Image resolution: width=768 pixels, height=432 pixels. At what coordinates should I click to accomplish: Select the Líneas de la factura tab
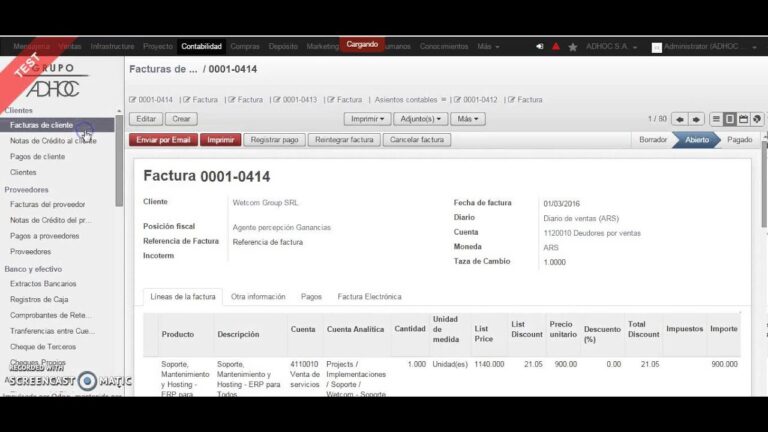(x=183, y=297)
